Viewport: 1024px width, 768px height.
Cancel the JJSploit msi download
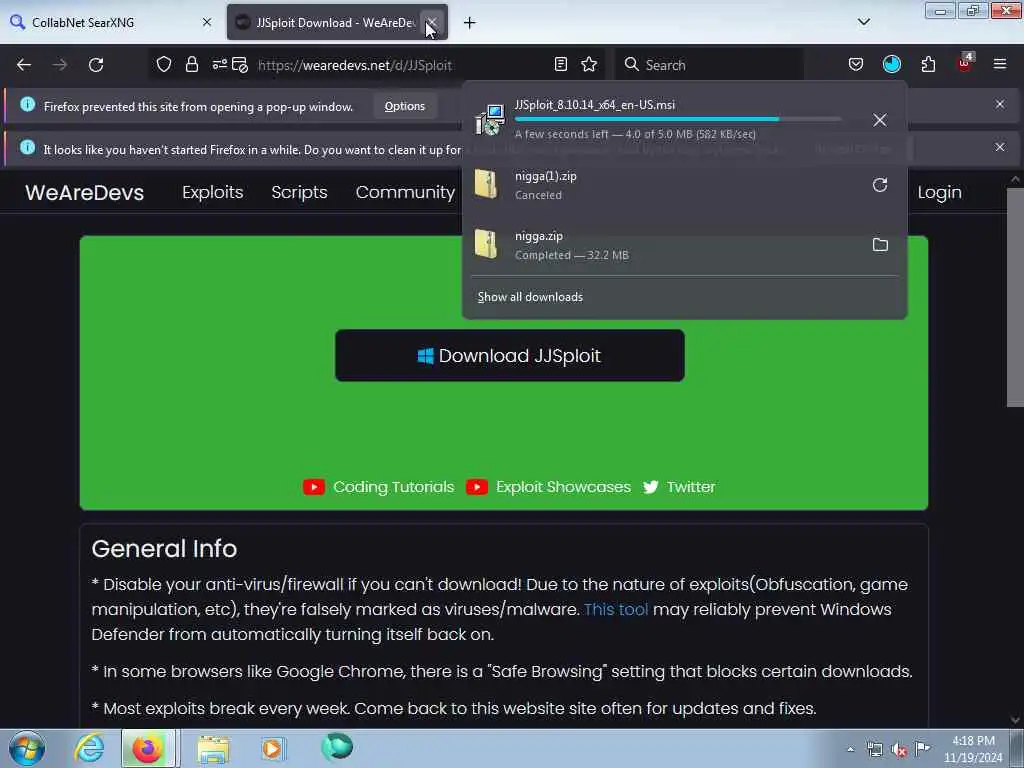tap(880, 120)
